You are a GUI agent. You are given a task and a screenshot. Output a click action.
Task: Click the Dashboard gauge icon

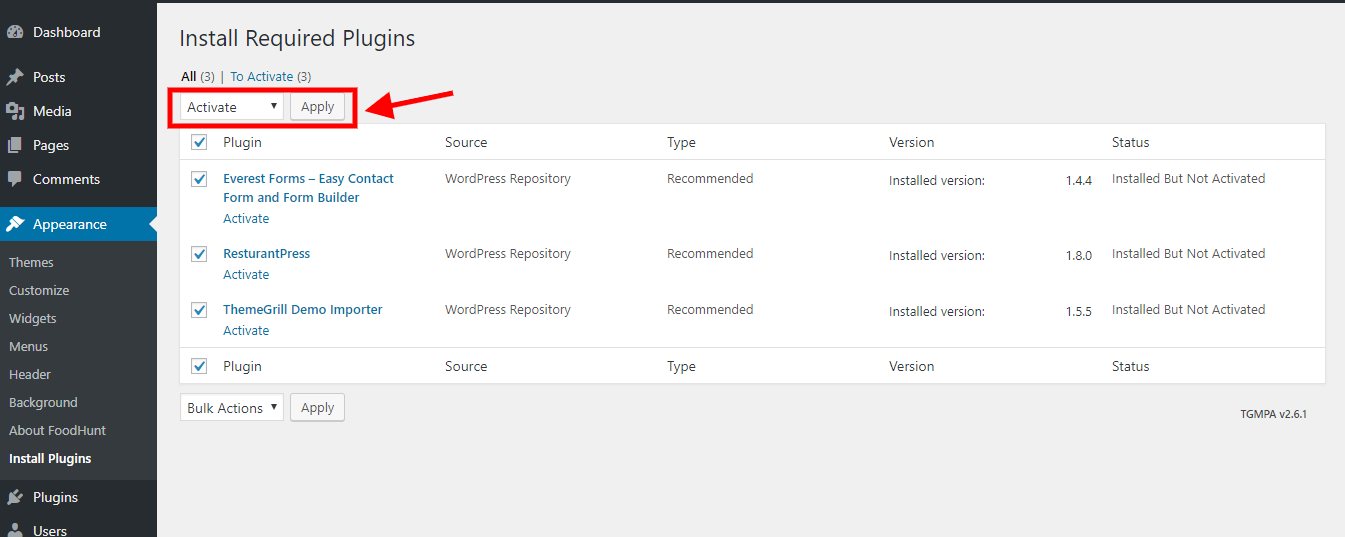pyautogui.click(x=15, y=32)
